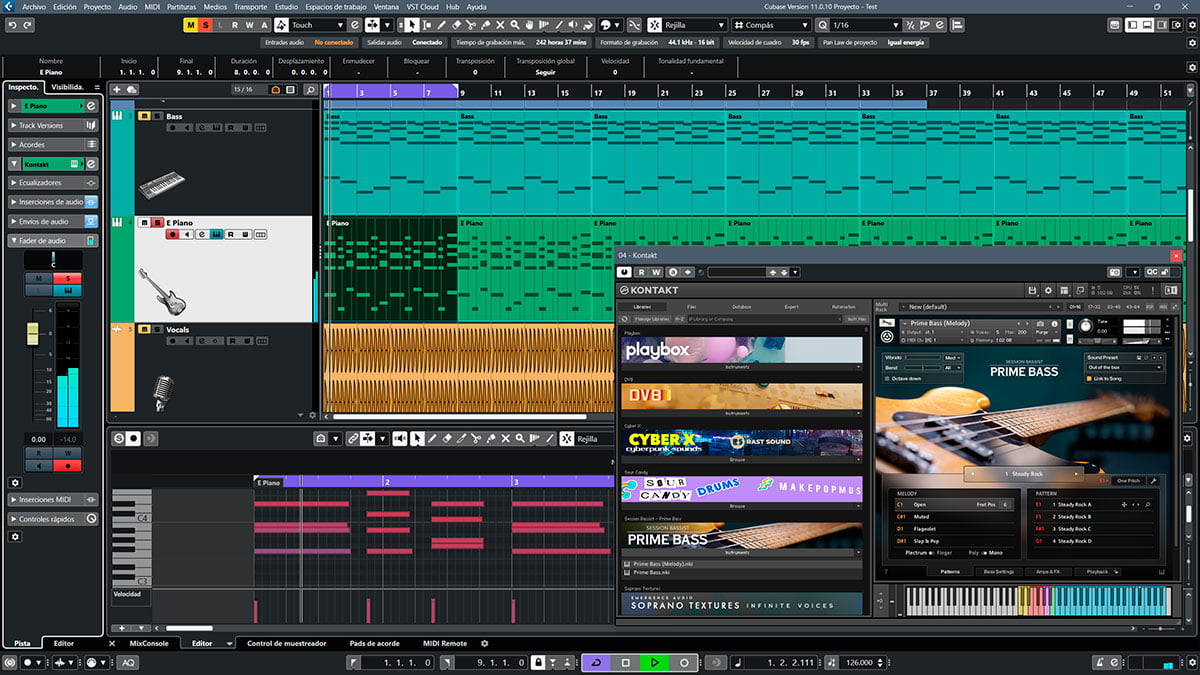This screenshot has height=675, width=1200.
Task: Toggle global Solo S button in toolbar
Action: pos(205,25)
